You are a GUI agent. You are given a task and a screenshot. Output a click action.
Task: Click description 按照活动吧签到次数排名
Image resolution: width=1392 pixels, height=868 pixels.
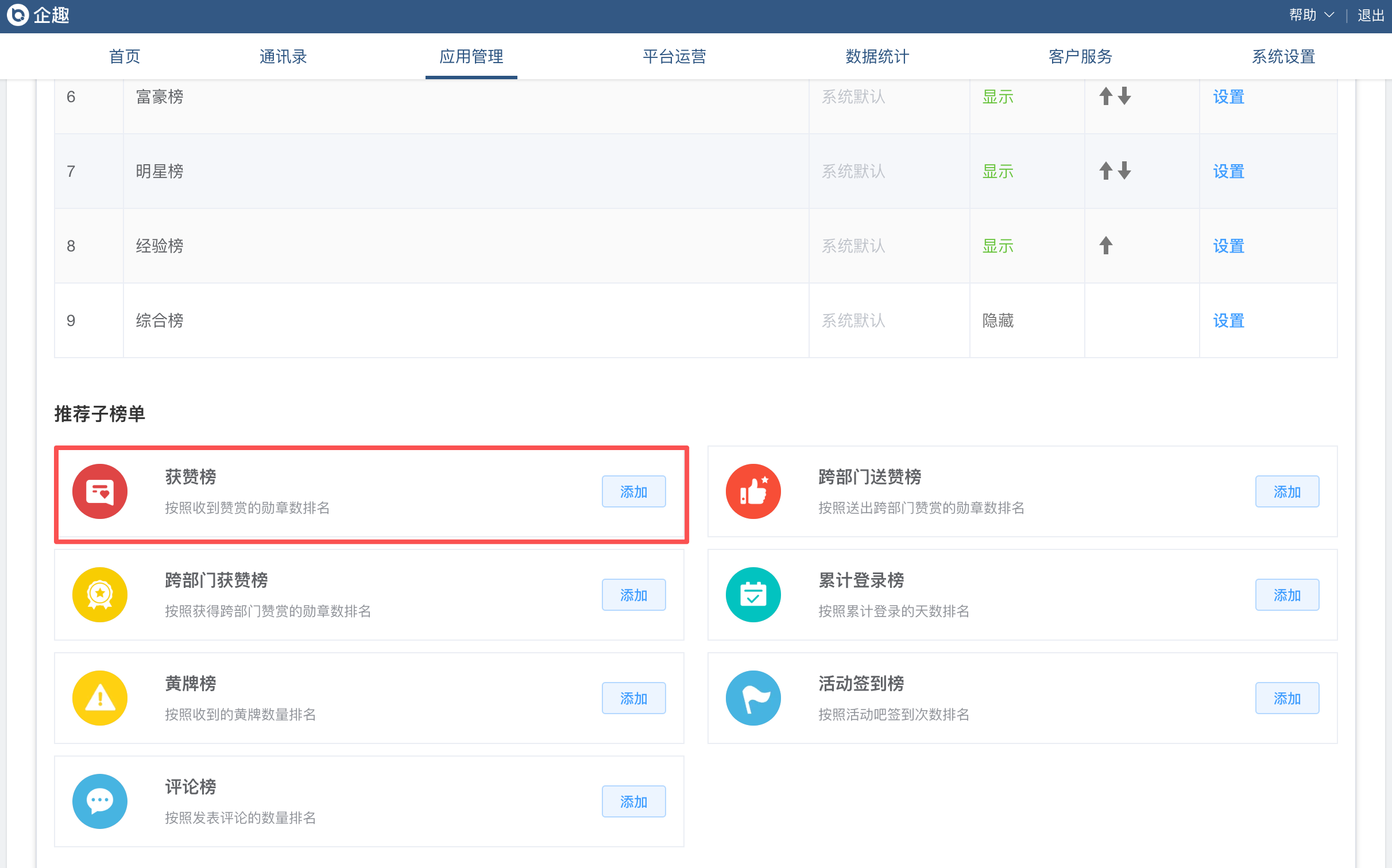pos(894,714)
